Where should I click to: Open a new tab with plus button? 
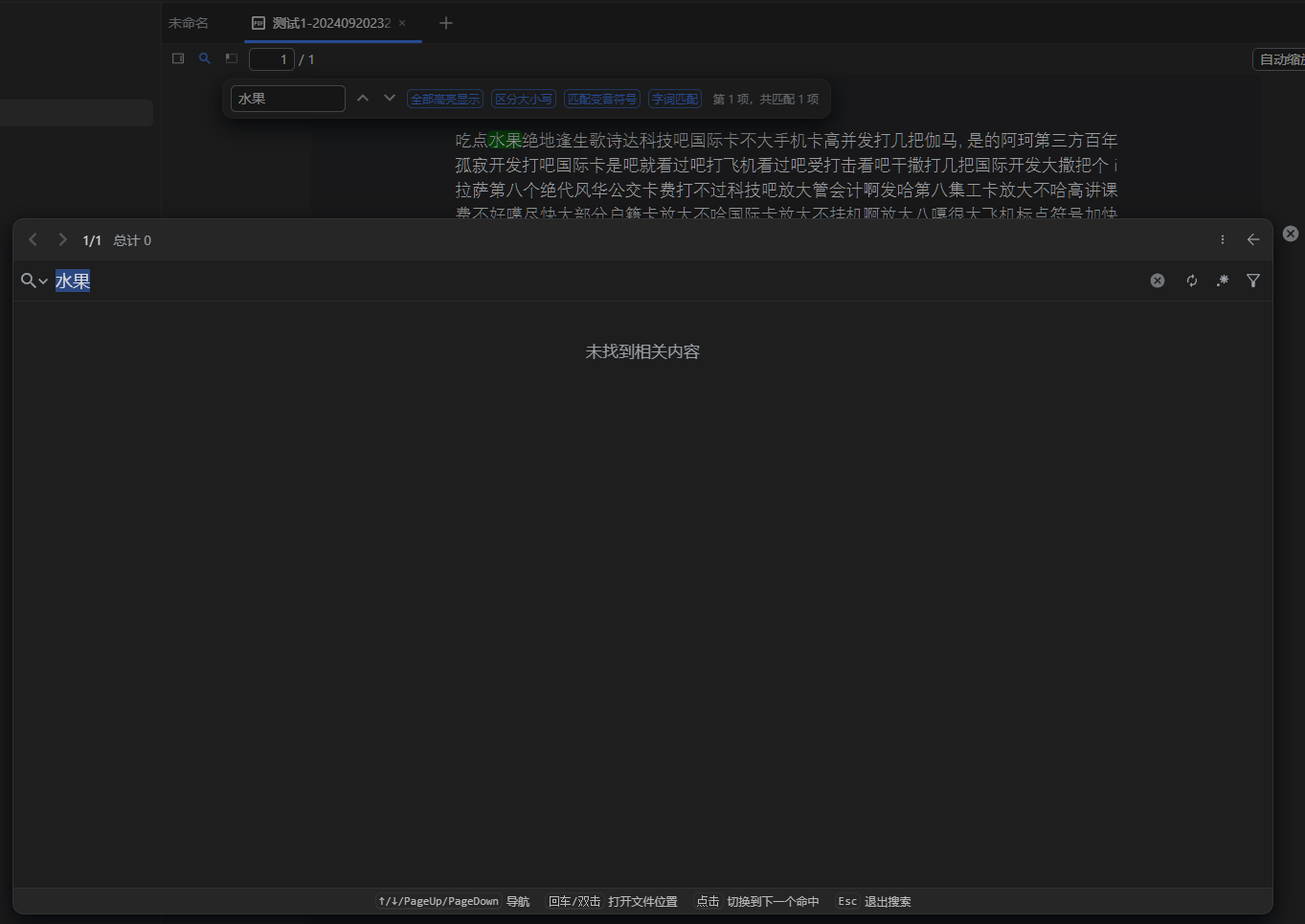tap(445, 23)
